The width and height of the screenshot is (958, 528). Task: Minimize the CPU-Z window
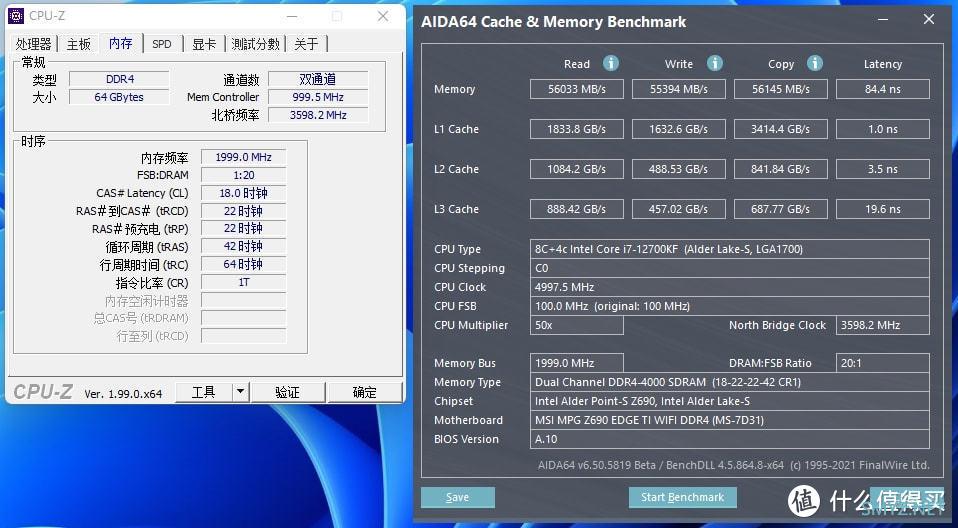pos(292,16)
